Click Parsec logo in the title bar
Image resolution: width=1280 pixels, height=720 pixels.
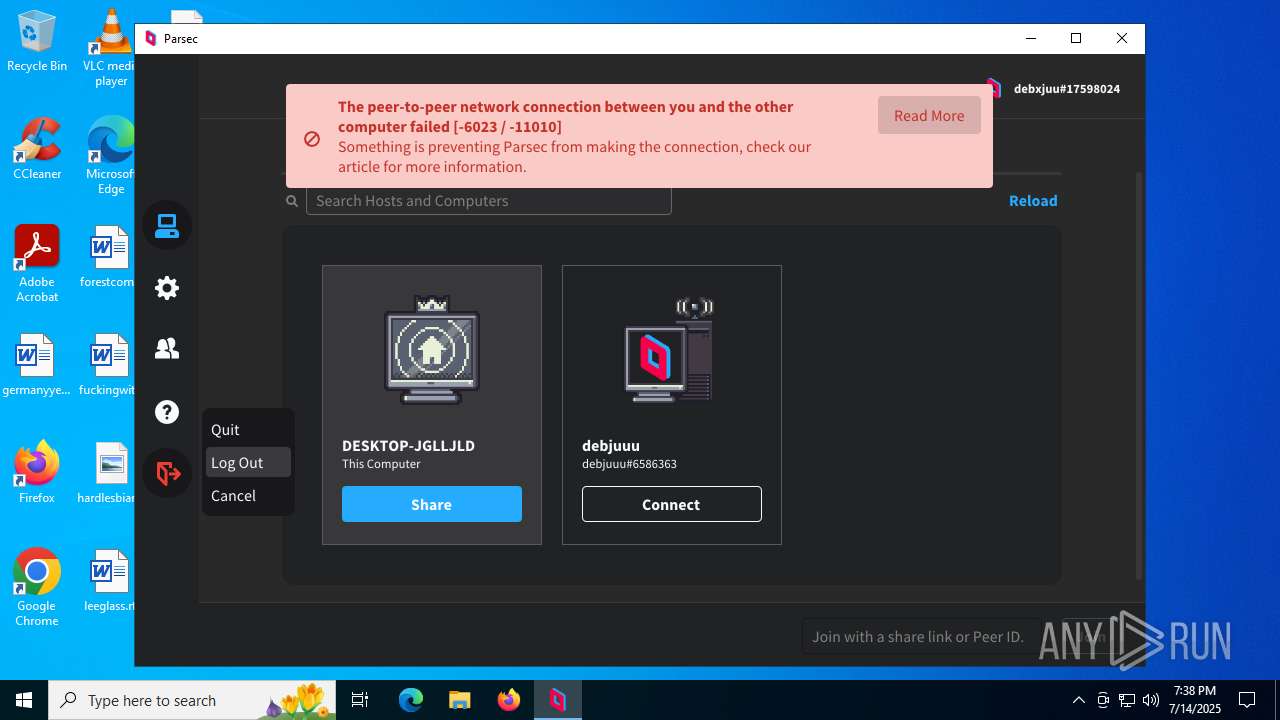(151, 39)
